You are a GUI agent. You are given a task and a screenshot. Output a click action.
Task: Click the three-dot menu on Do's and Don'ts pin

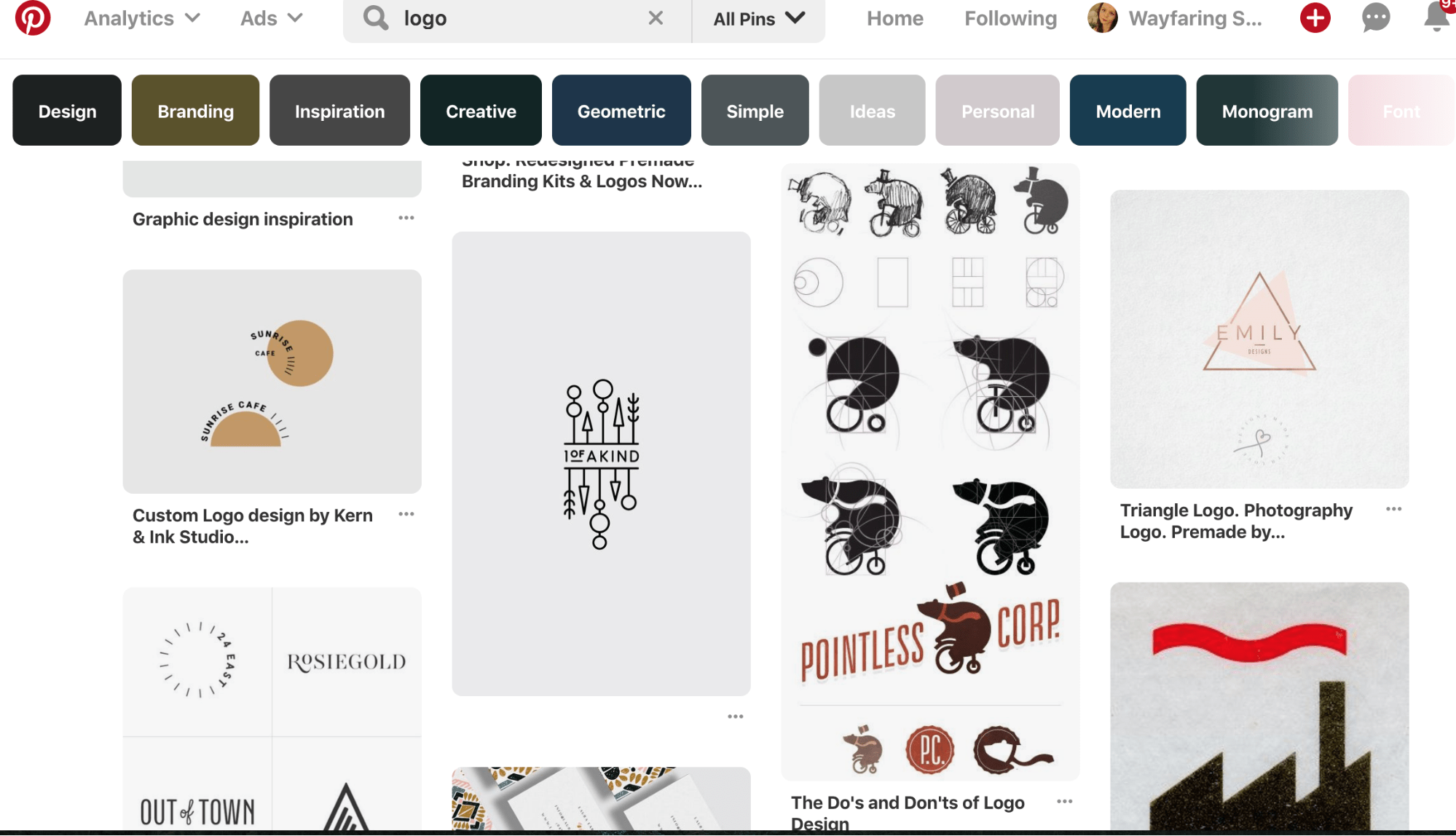[1065, 801]
